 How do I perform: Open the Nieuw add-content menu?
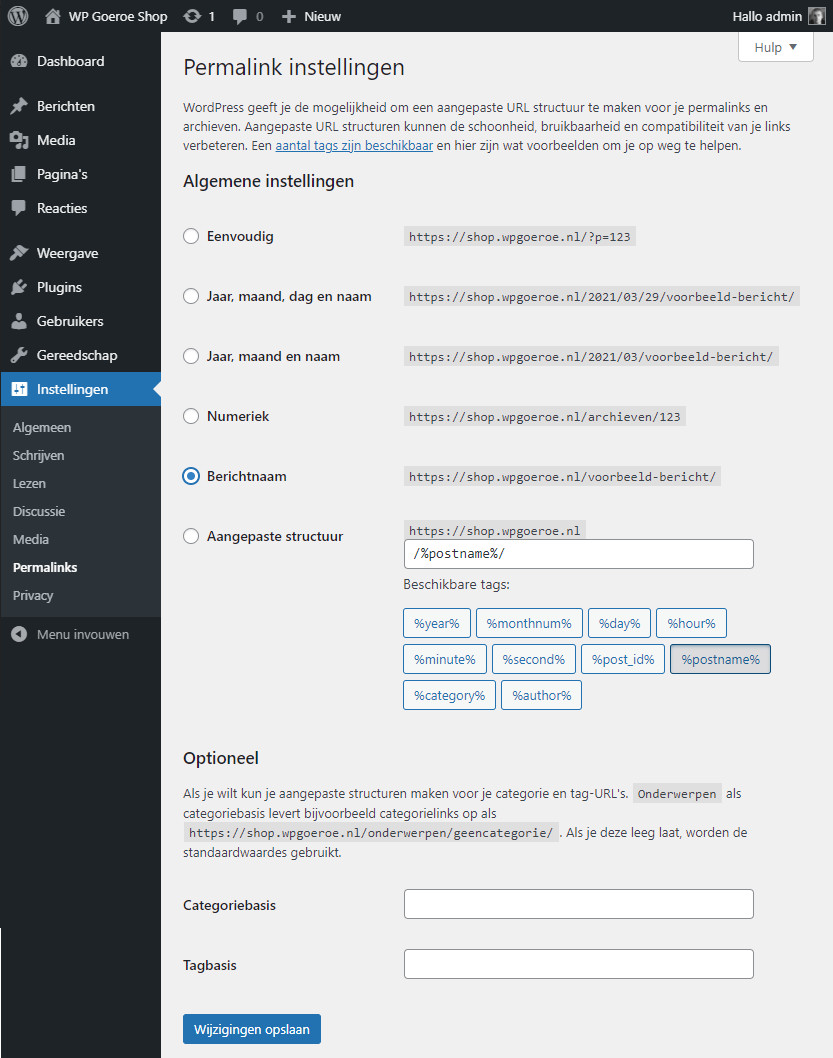pos(311,17)
